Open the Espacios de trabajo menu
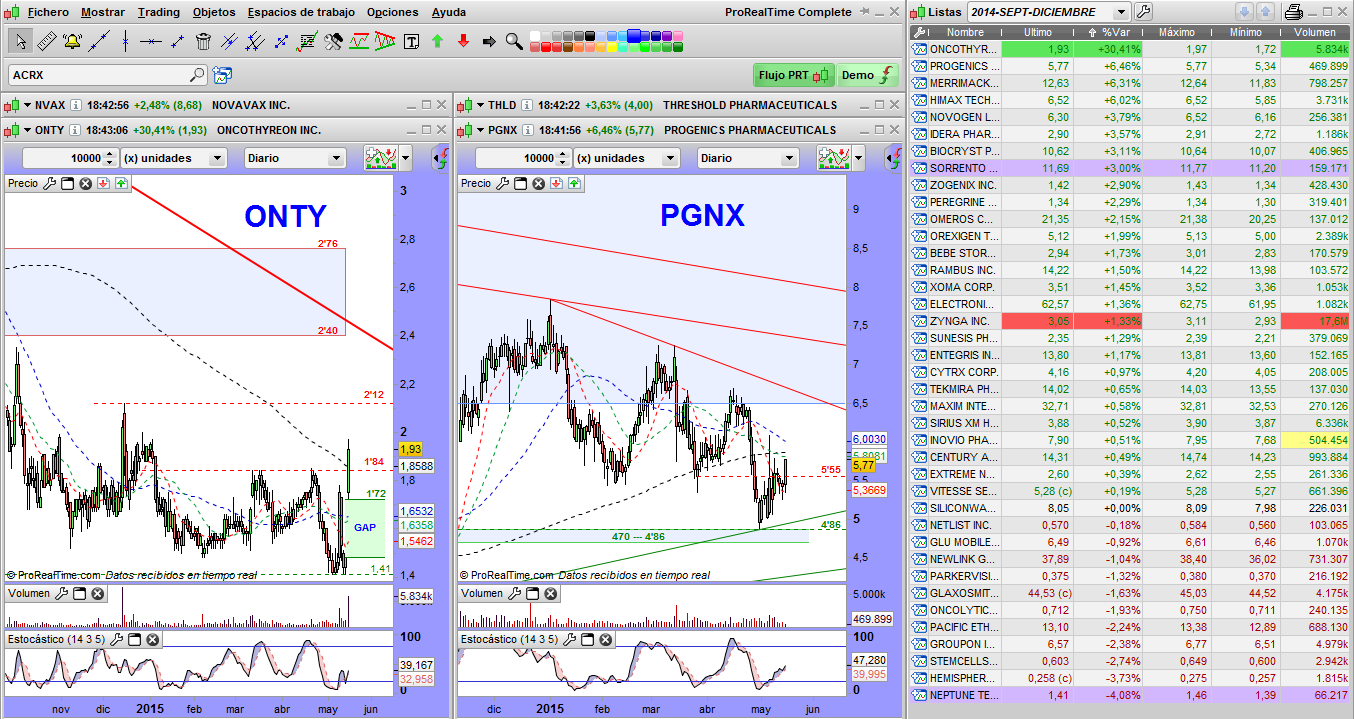Screen dimensions: 1354x719 click(301, 12)
